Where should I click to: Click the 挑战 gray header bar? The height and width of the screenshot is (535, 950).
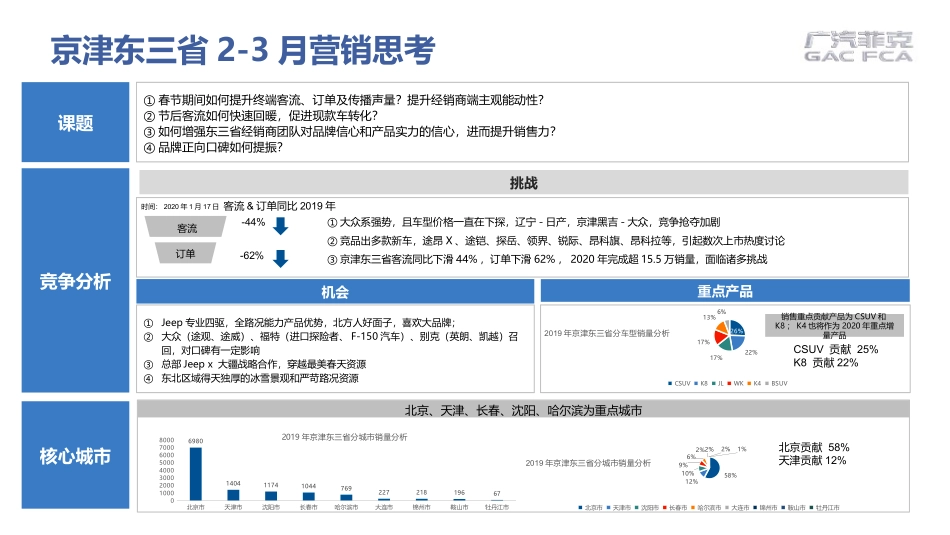(x=523, y=183)
